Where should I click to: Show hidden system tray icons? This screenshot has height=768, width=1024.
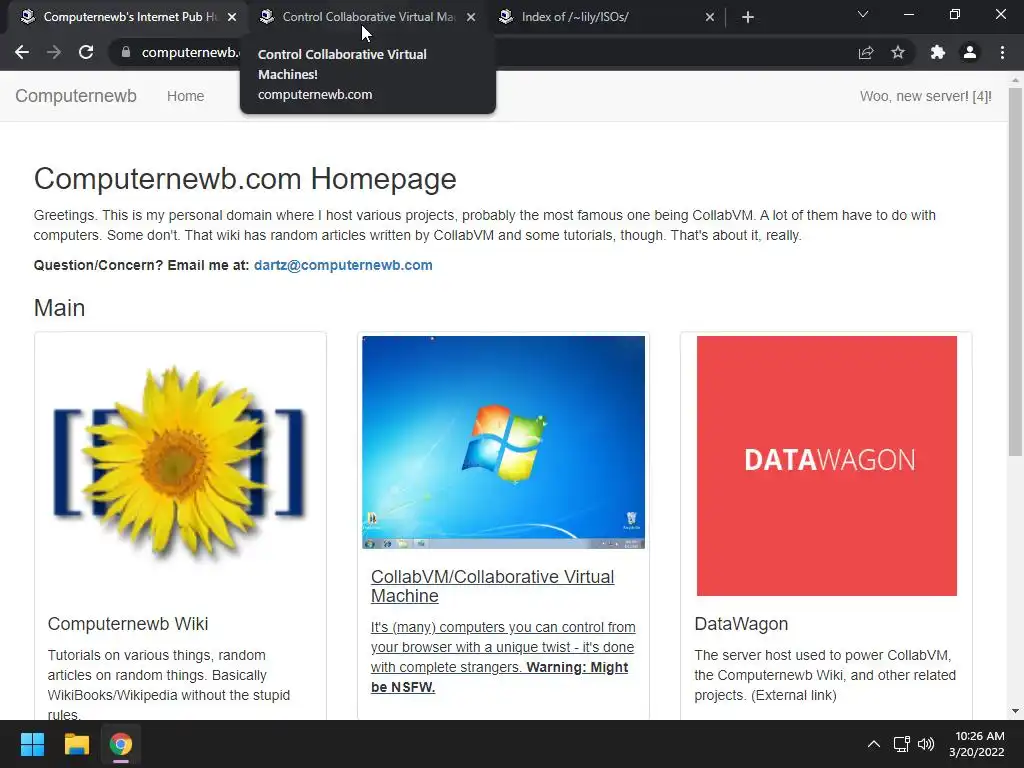(x=874, y=744)
